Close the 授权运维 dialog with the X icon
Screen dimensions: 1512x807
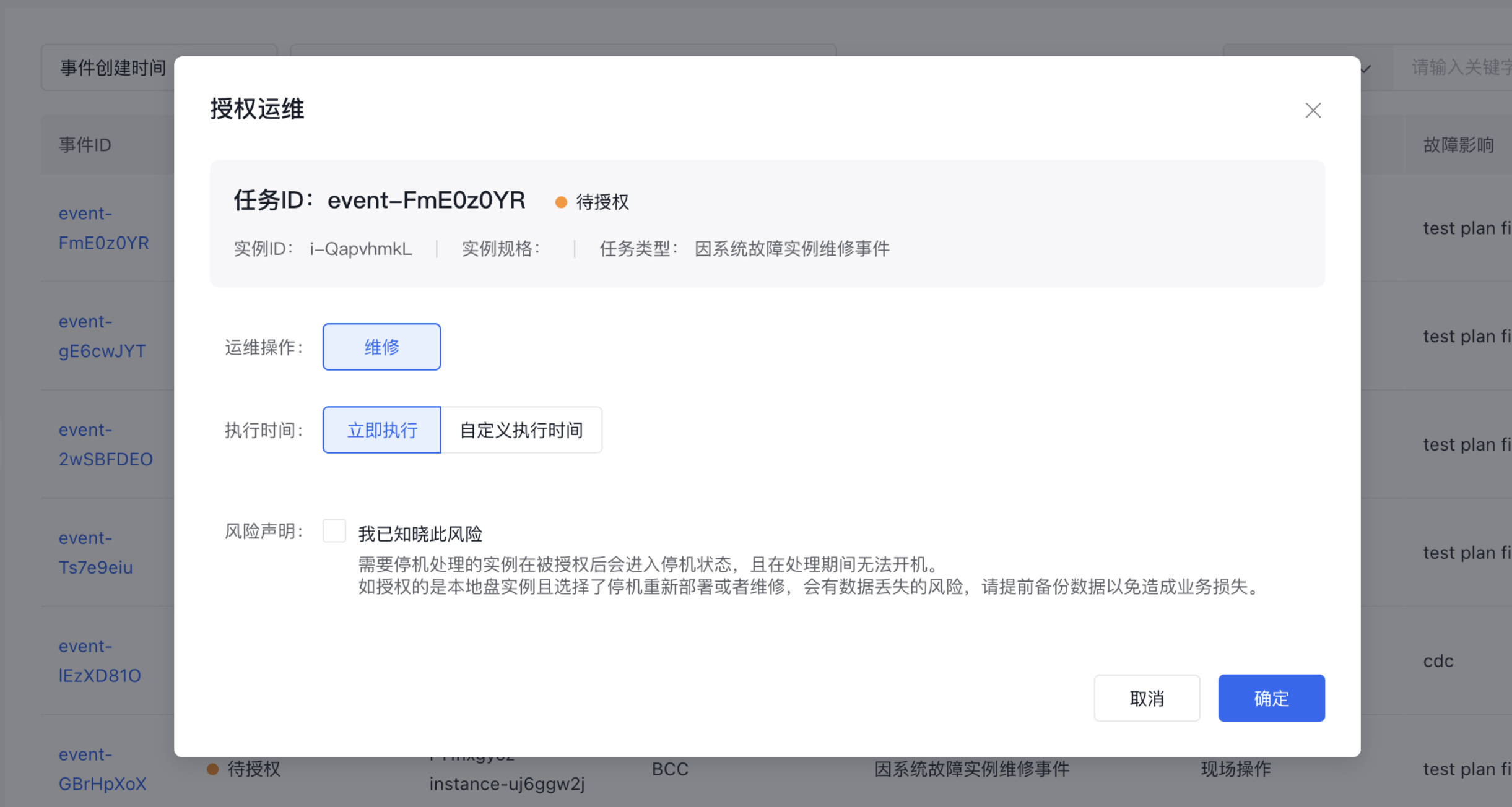(1313, 111)
